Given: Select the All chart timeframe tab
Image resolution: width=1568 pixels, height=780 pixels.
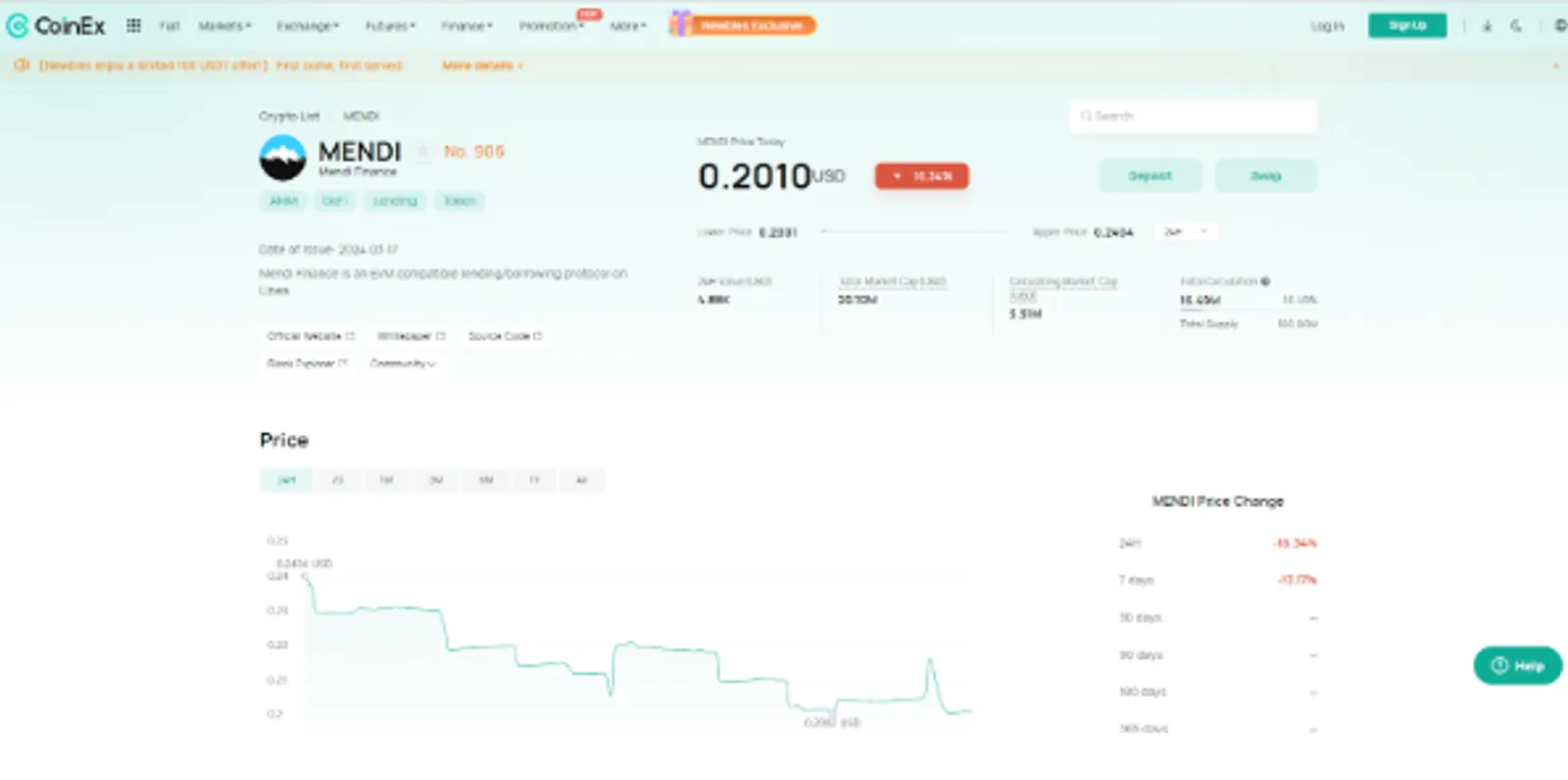Looking at the screenshot, I should tap(581, 480).
